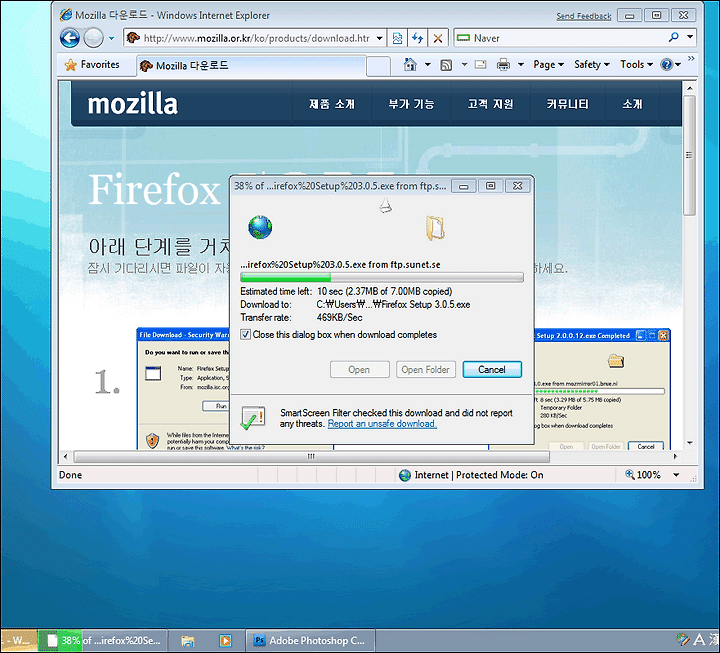Toggle Close this dialog box when download completes

tap(246, 335)
